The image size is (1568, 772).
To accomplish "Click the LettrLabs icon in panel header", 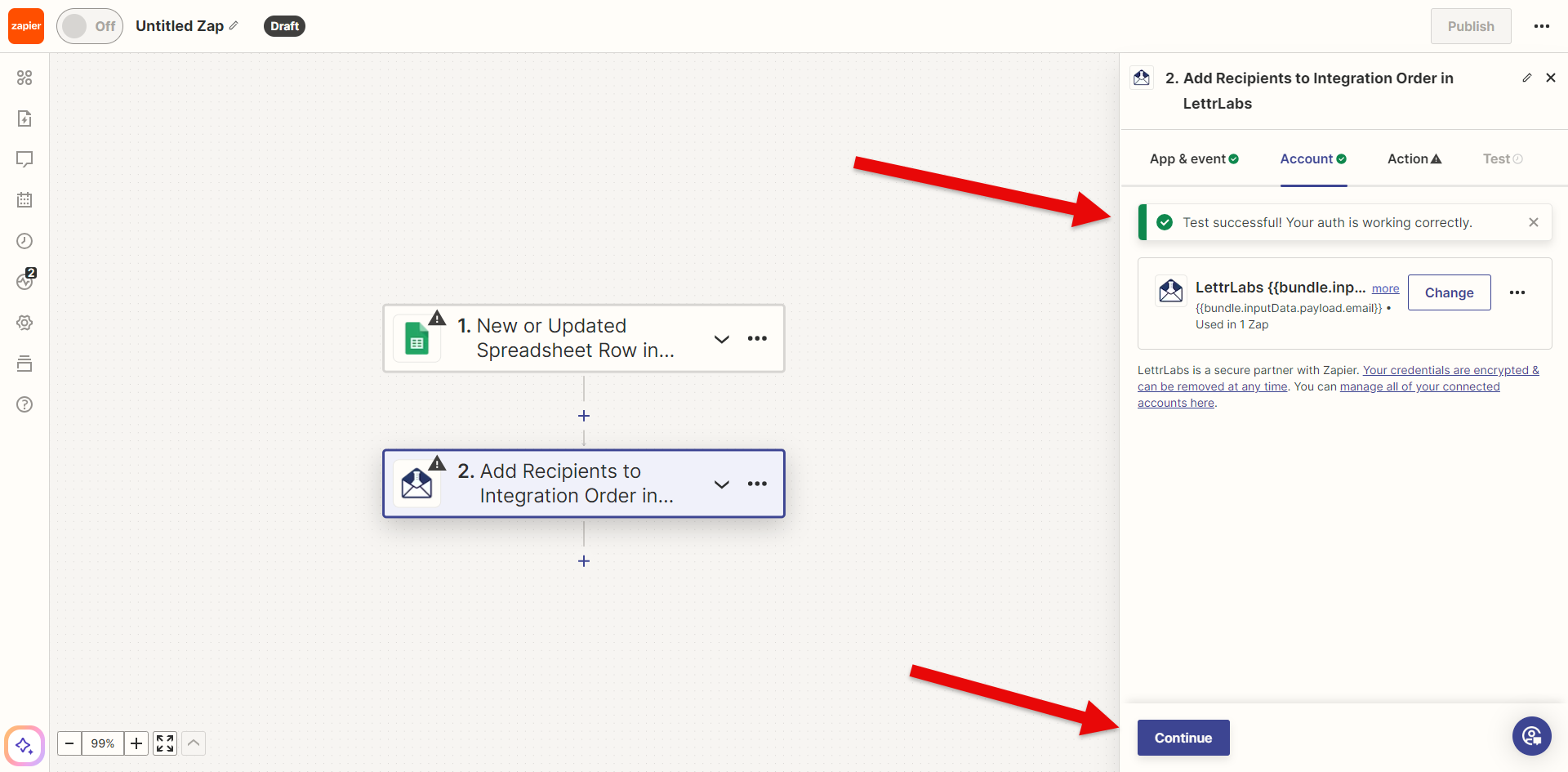I will click(1142, 78).
